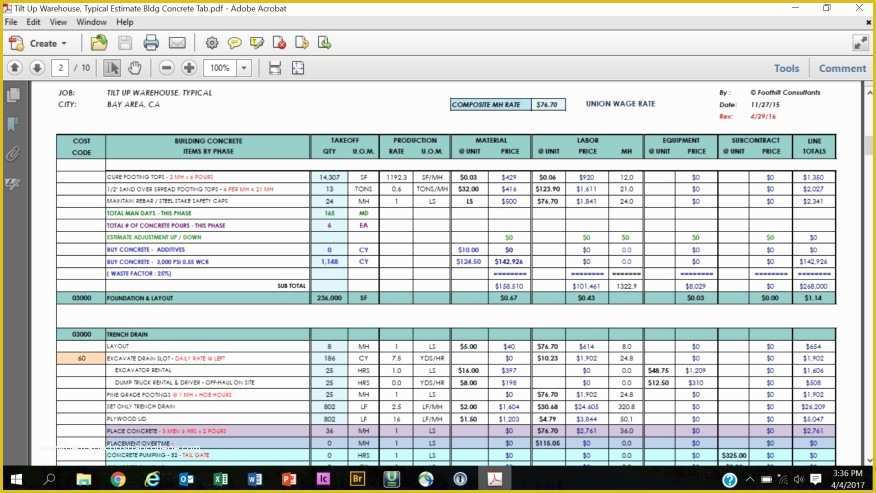Open taskbar search magnifier
The width and height of the screenshot is (876, 493).
[49, 479]
